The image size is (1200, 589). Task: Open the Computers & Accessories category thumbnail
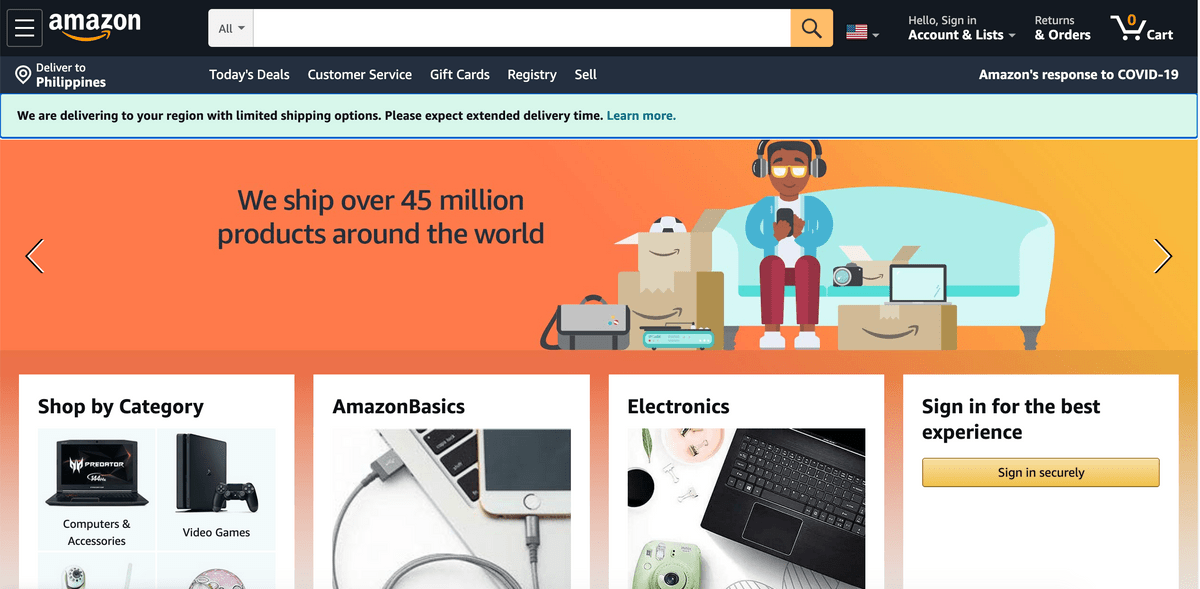[97, 490]
